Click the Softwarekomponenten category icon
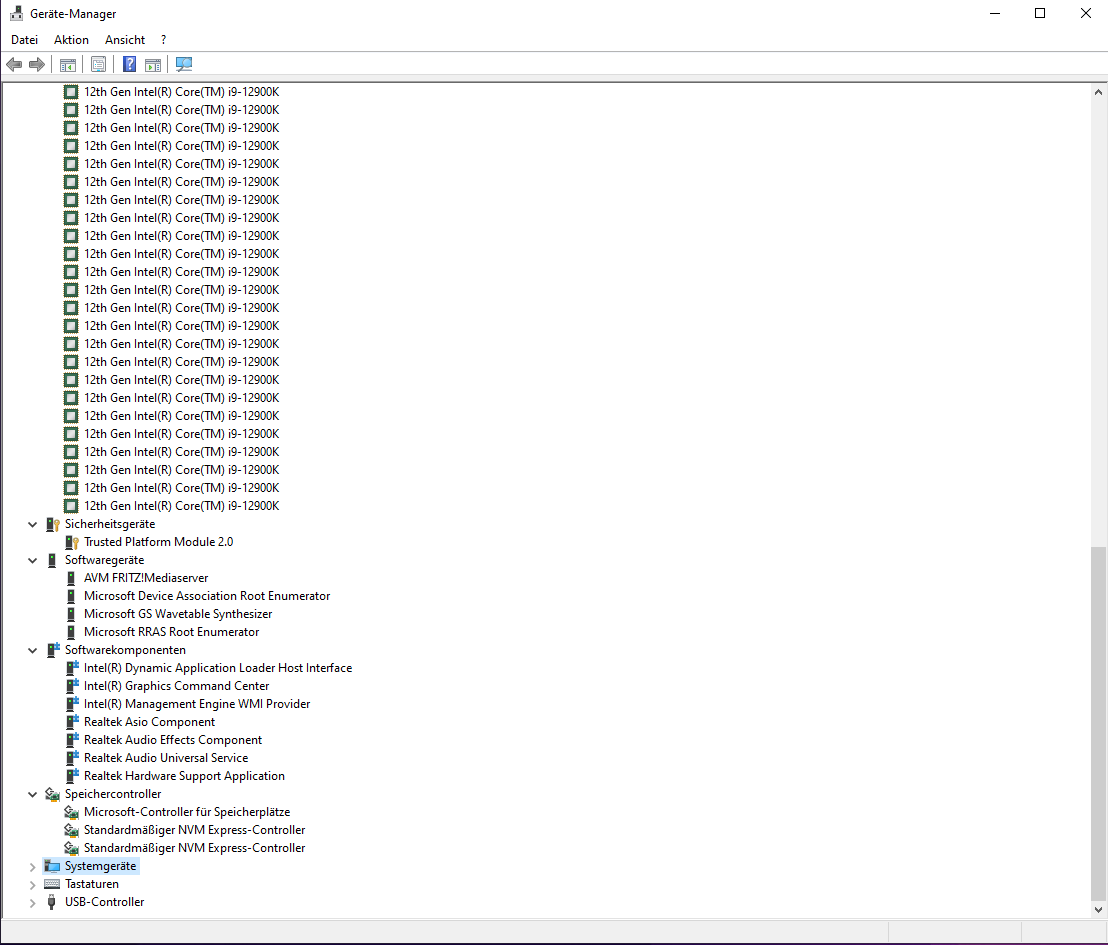 click(53, 650)
